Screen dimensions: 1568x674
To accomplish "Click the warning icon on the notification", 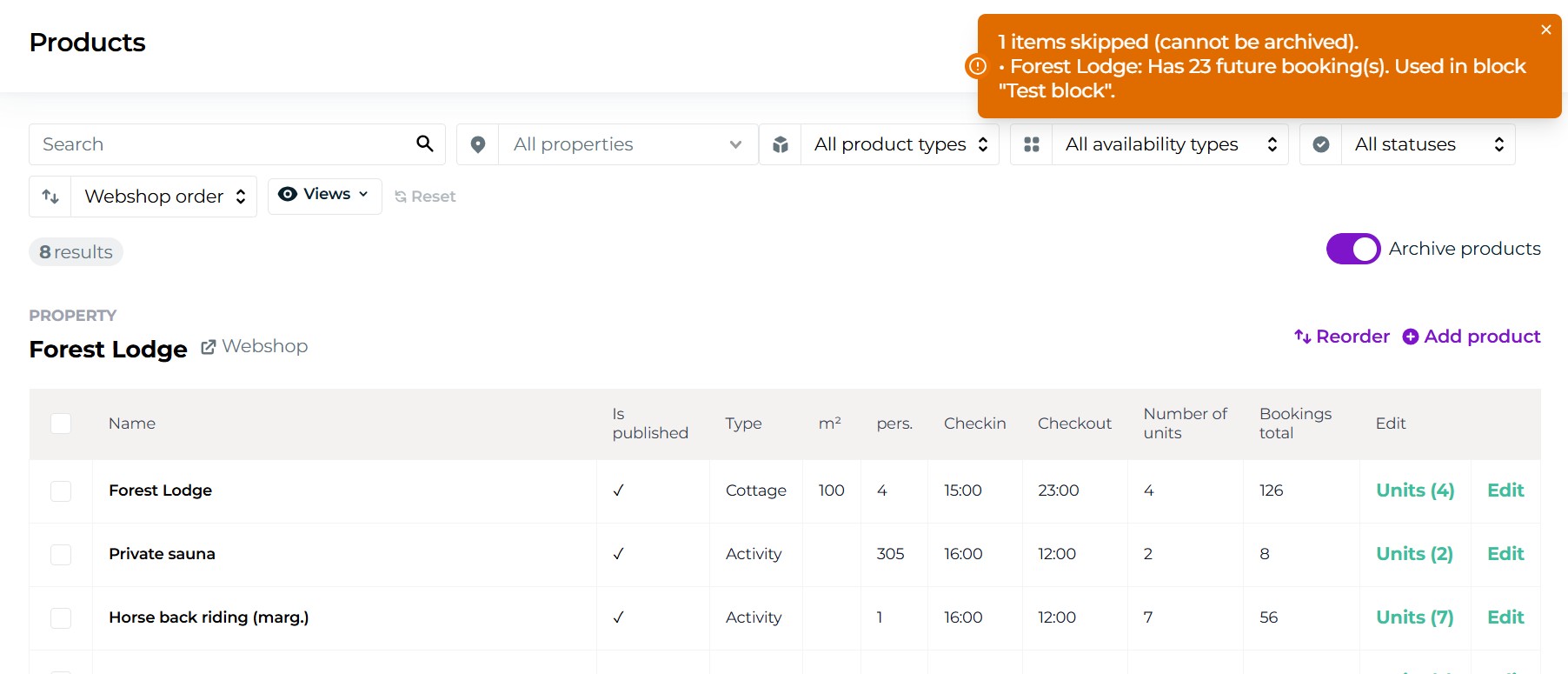I will [978, 66].
